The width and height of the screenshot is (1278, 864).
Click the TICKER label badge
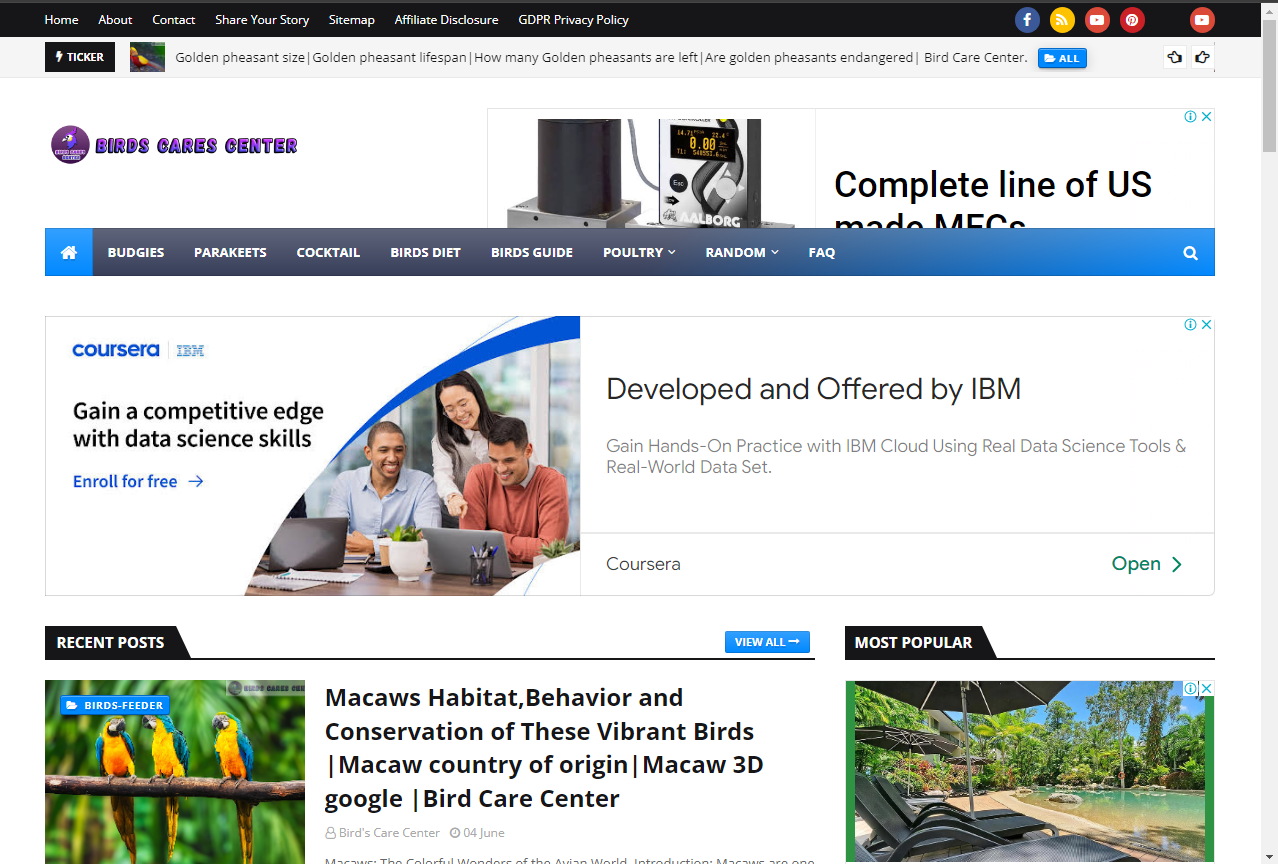(x=80, y=57)
